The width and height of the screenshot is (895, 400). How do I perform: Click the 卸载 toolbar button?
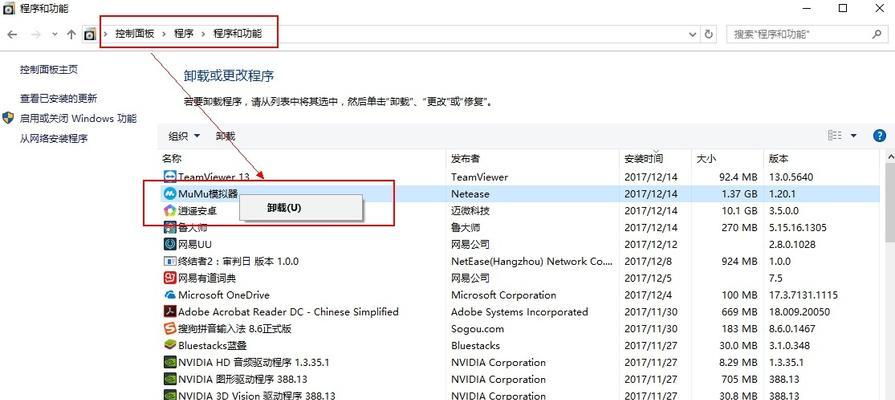point(225,136)
